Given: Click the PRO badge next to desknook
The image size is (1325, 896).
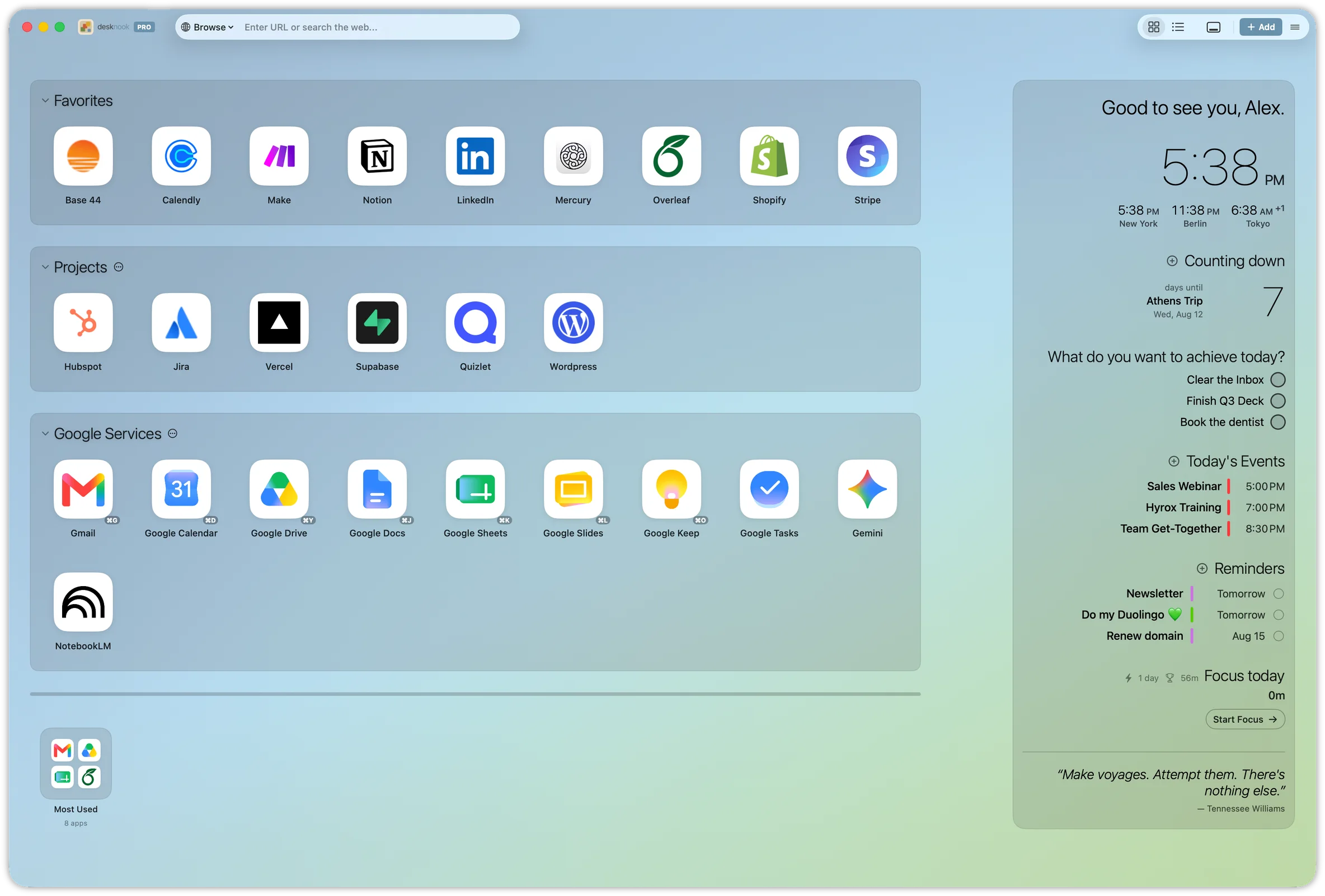Looking at the screenshot, I should (144, 27).
